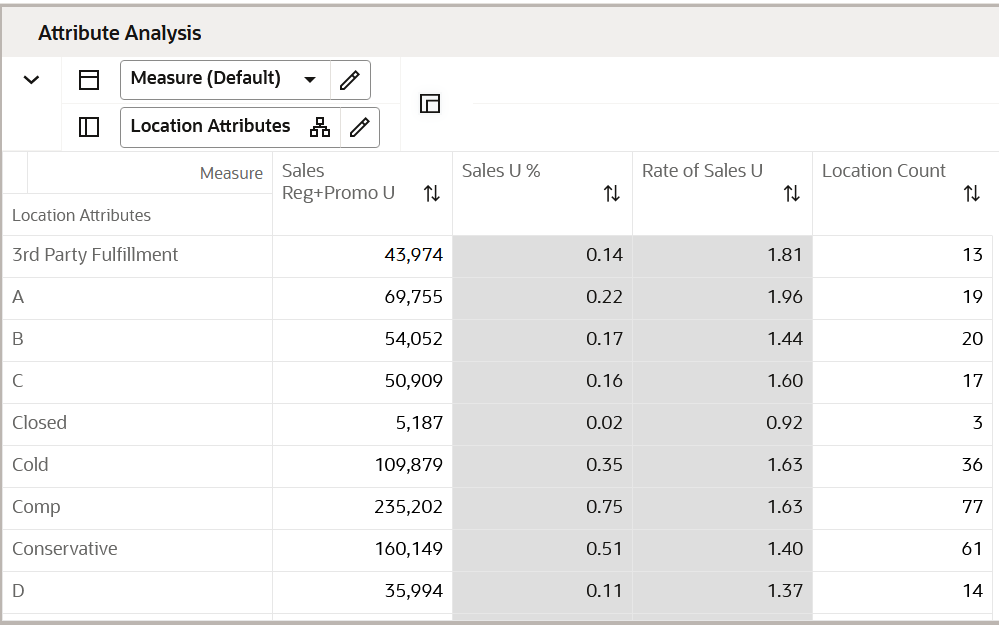Image resolution: width=999 pixels, height=630 pixels.
Task: Collapse the axis configuration chevron
Action: [31, 78]
